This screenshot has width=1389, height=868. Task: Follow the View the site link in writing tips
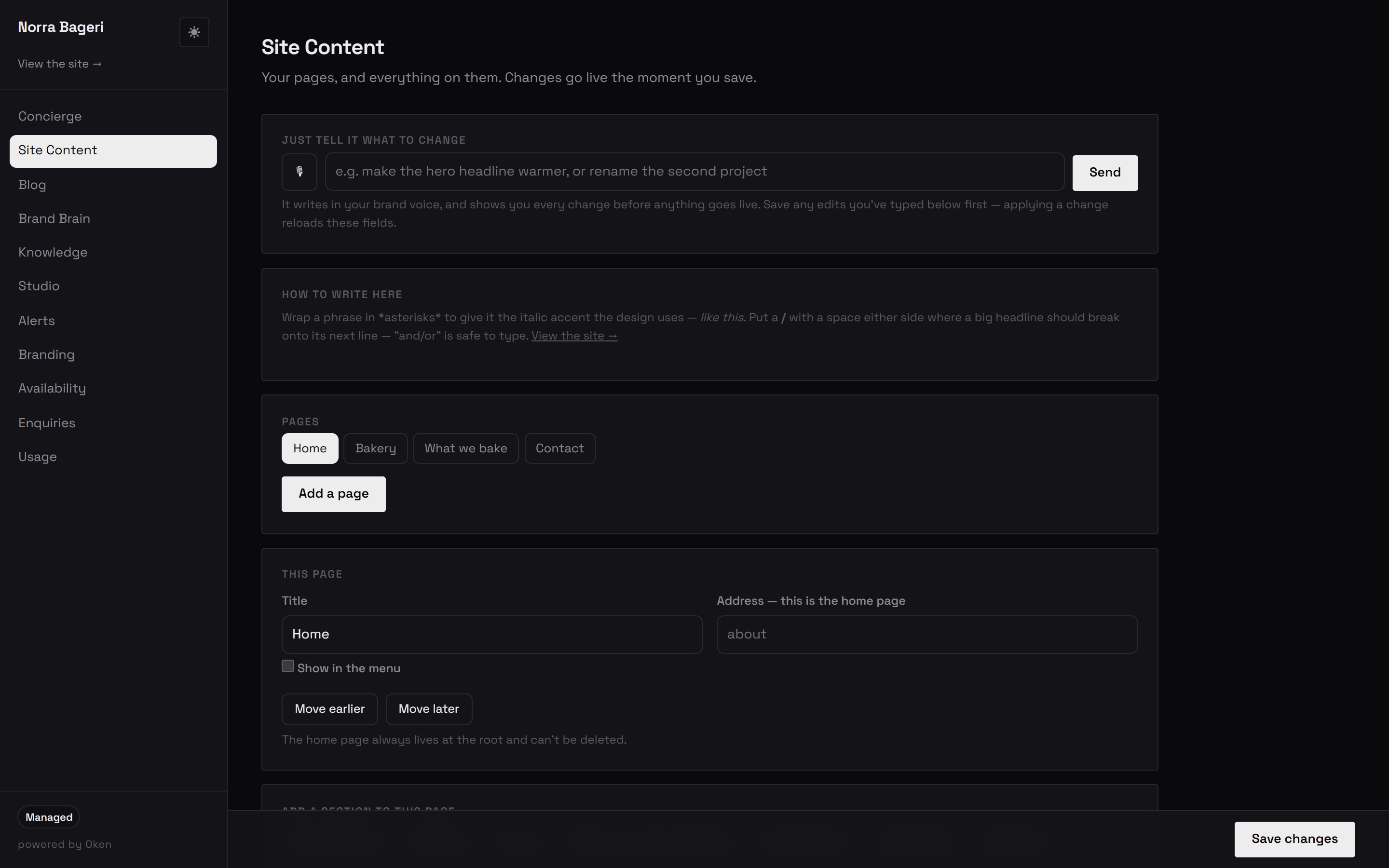pyautogui.click(x=574, y=336)
